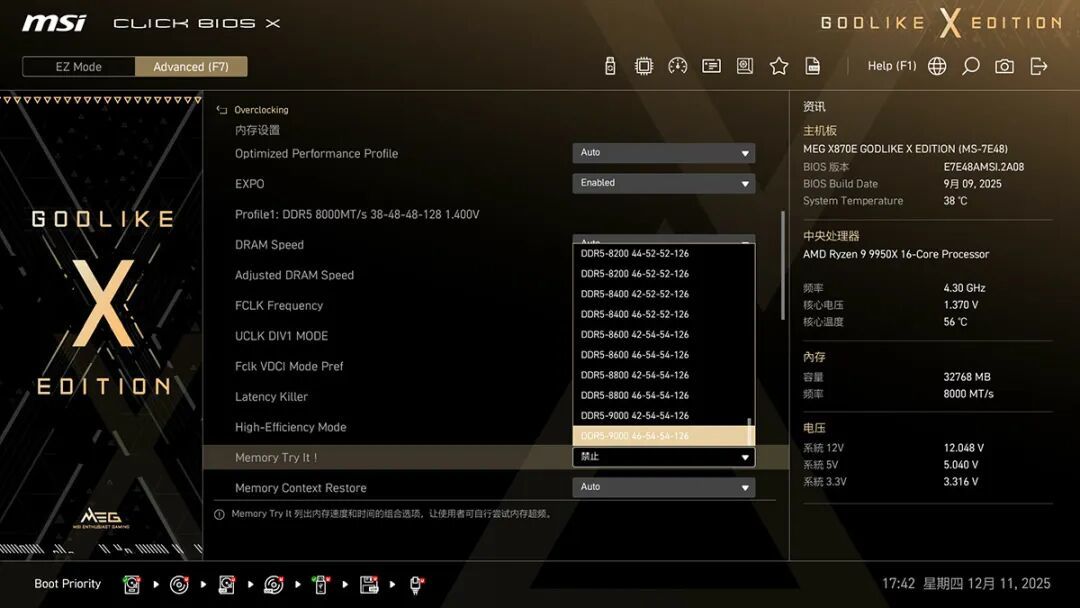Switch to Advanced (F7) mode
This screenshot has width=1080, height=608.
[191, 67]
